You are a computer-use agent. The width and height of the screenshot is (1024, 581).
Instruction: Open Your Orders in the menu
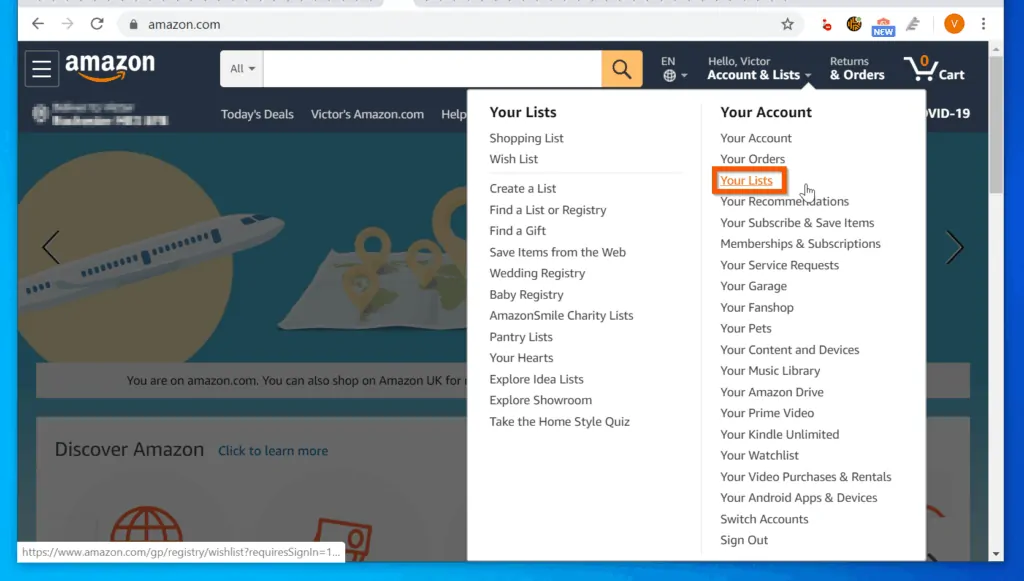pos(752,159)
